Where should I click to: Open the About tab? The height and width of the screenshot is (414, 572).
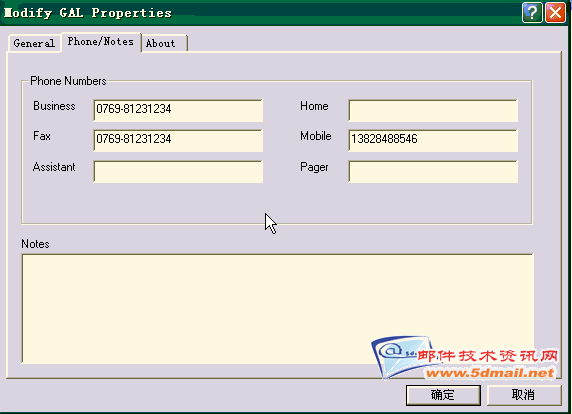[x=164, y=44]
